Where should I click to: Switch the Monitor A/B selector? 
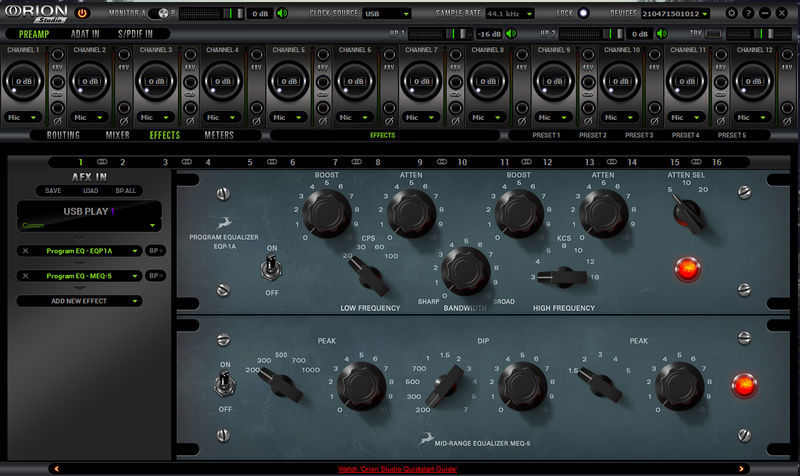[x=160, y=13]
